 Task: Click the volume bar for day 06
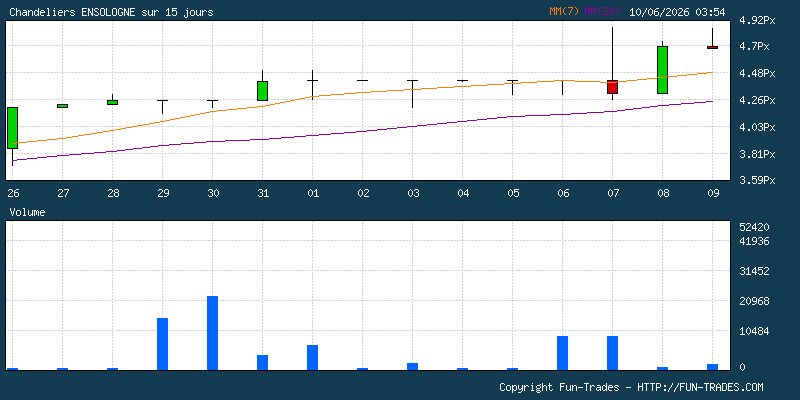[562, 353]
